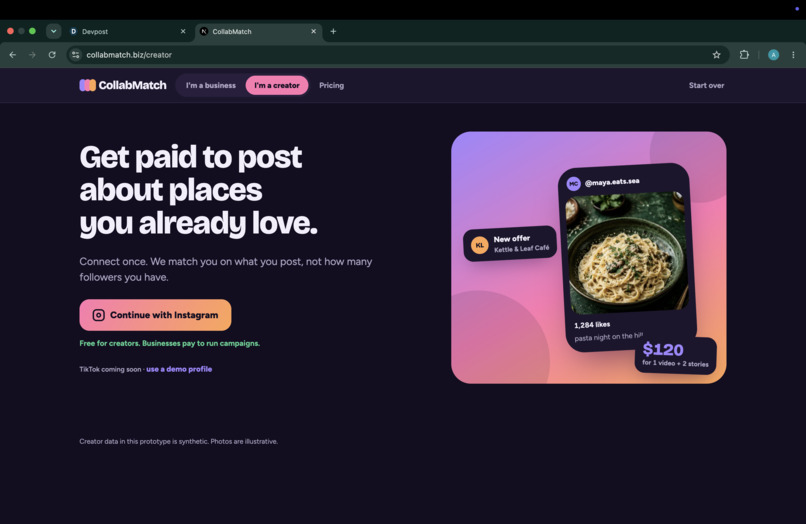Select the CollabMatch browser tab

(x=259, y=31)
